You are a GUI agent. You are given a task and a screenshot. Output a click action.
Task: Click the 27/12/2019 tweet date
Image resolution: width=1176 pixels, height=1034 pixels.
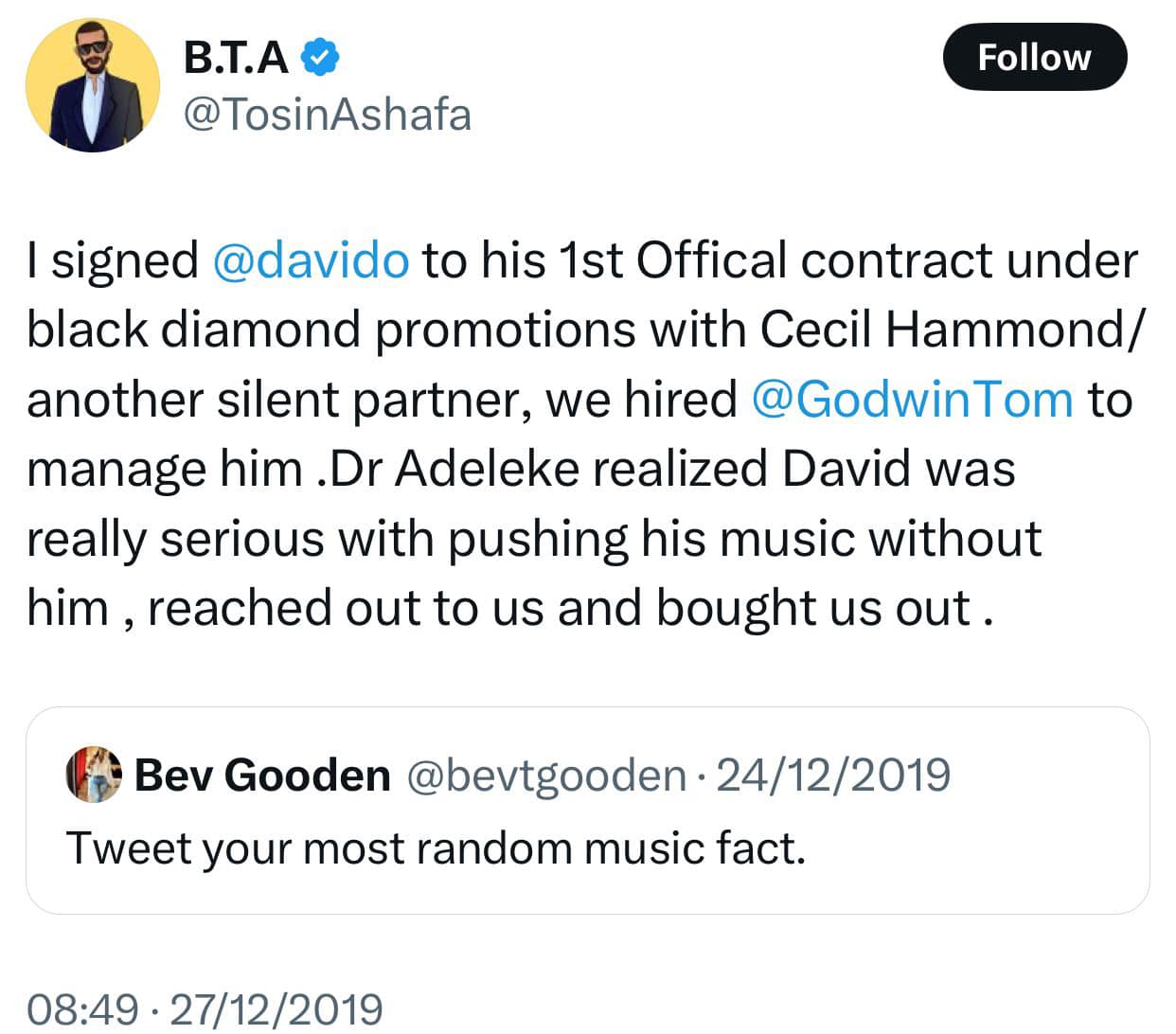click(x=276, y=1009)
